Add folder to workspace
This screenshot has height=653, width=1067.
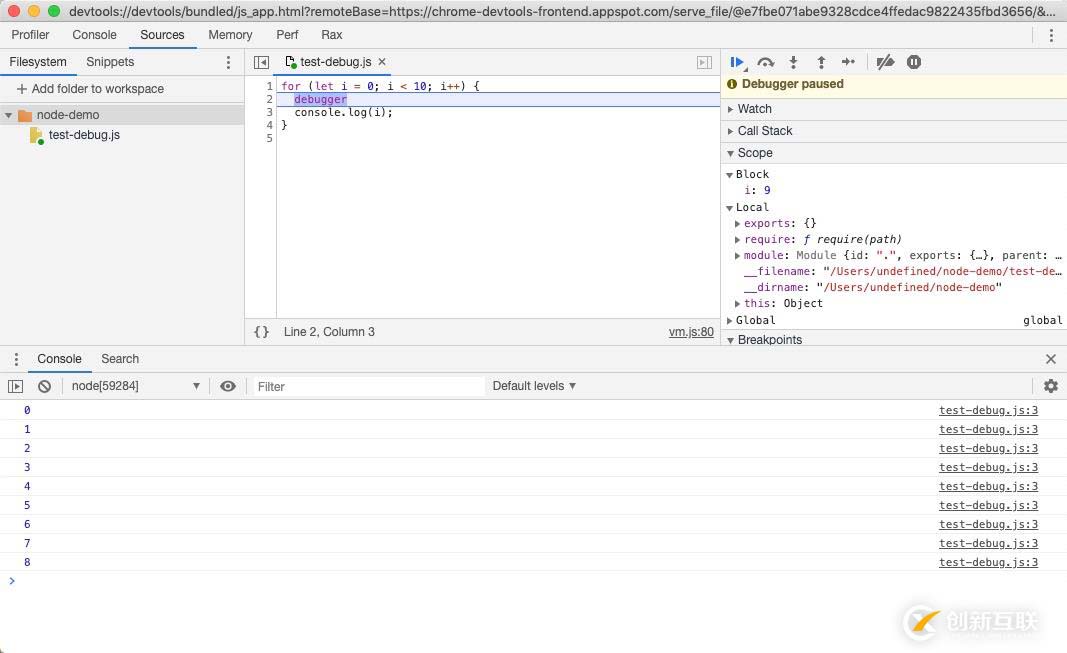[x=90, y=89]
